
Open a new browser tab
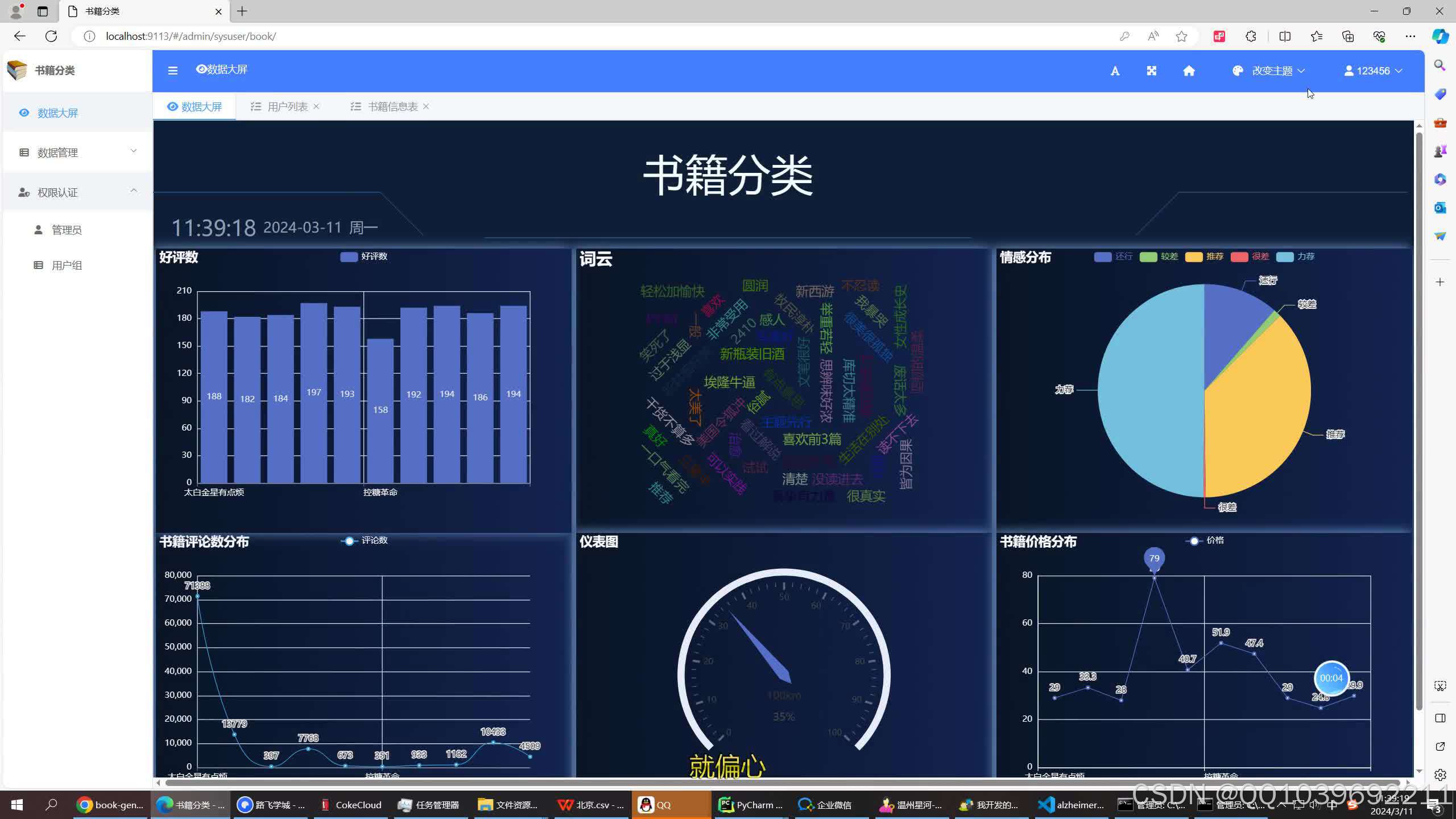tap(242, 11)
